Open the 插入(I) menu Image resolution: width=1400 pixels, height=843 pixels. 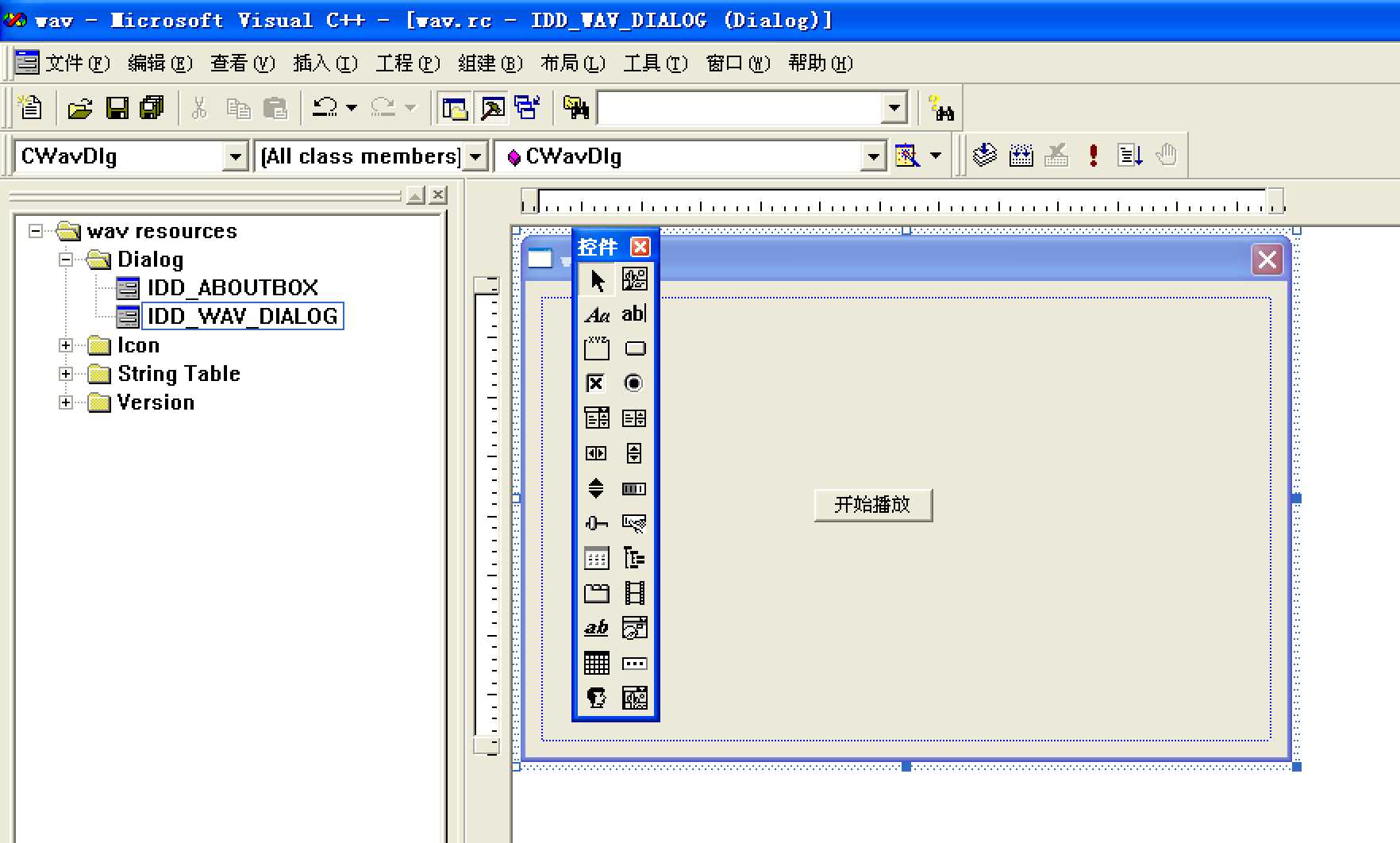[x=325, y=64]
